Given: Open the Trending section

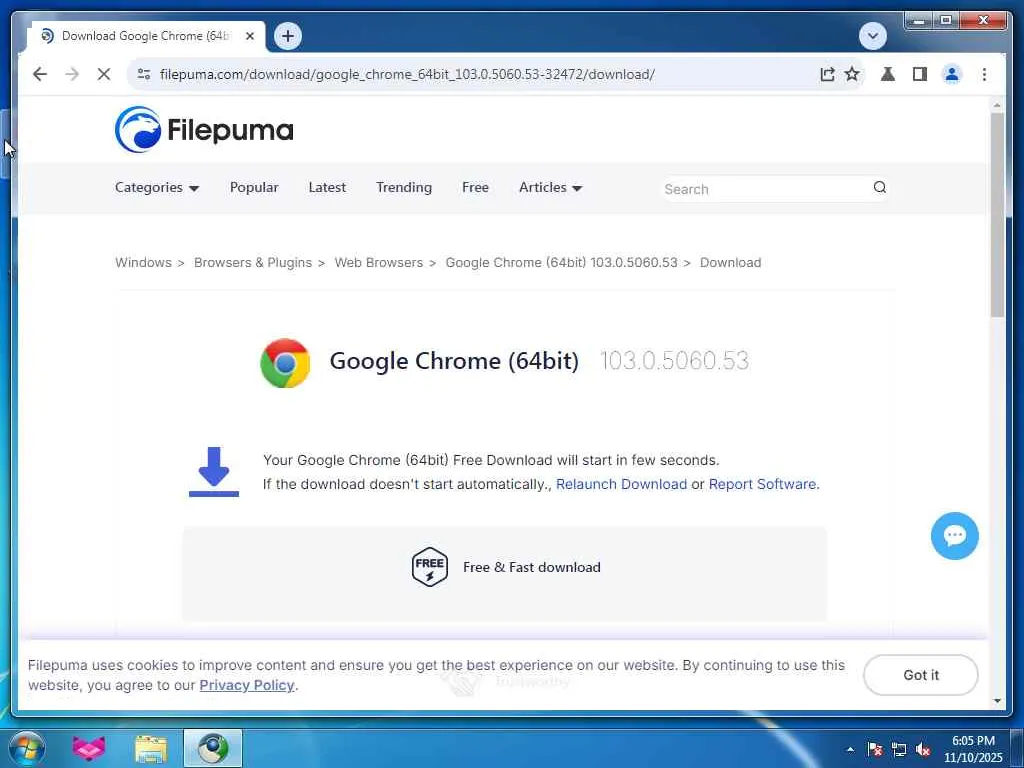Looking at the screenshot, I should click(404, 187).
